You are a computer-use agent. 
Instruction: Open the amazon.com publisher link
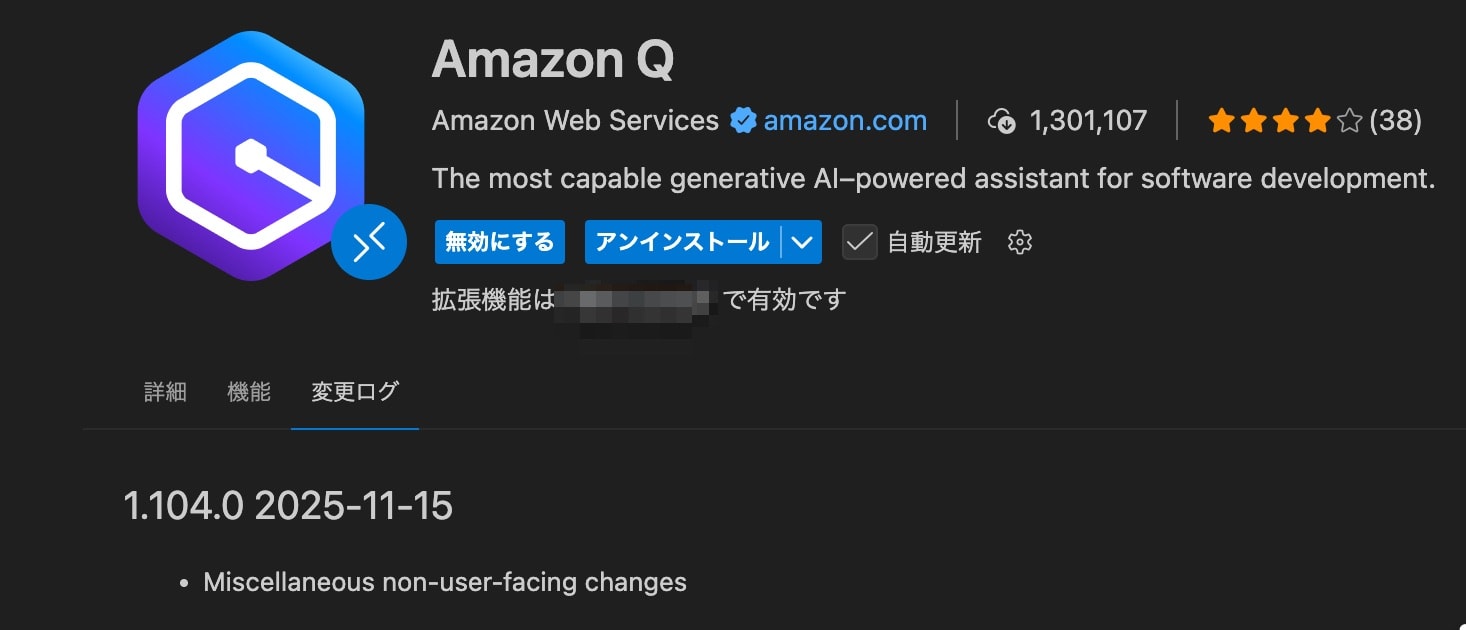click(x=845, y=120)
